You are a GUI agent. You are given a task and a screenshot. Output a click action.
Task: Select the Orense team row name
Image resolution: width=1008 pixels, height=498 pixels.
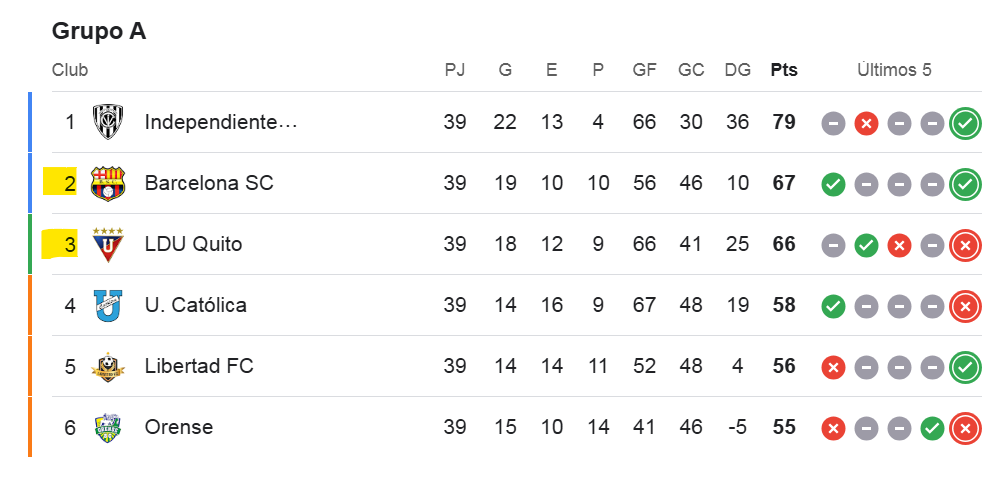(x=179, y=428)
